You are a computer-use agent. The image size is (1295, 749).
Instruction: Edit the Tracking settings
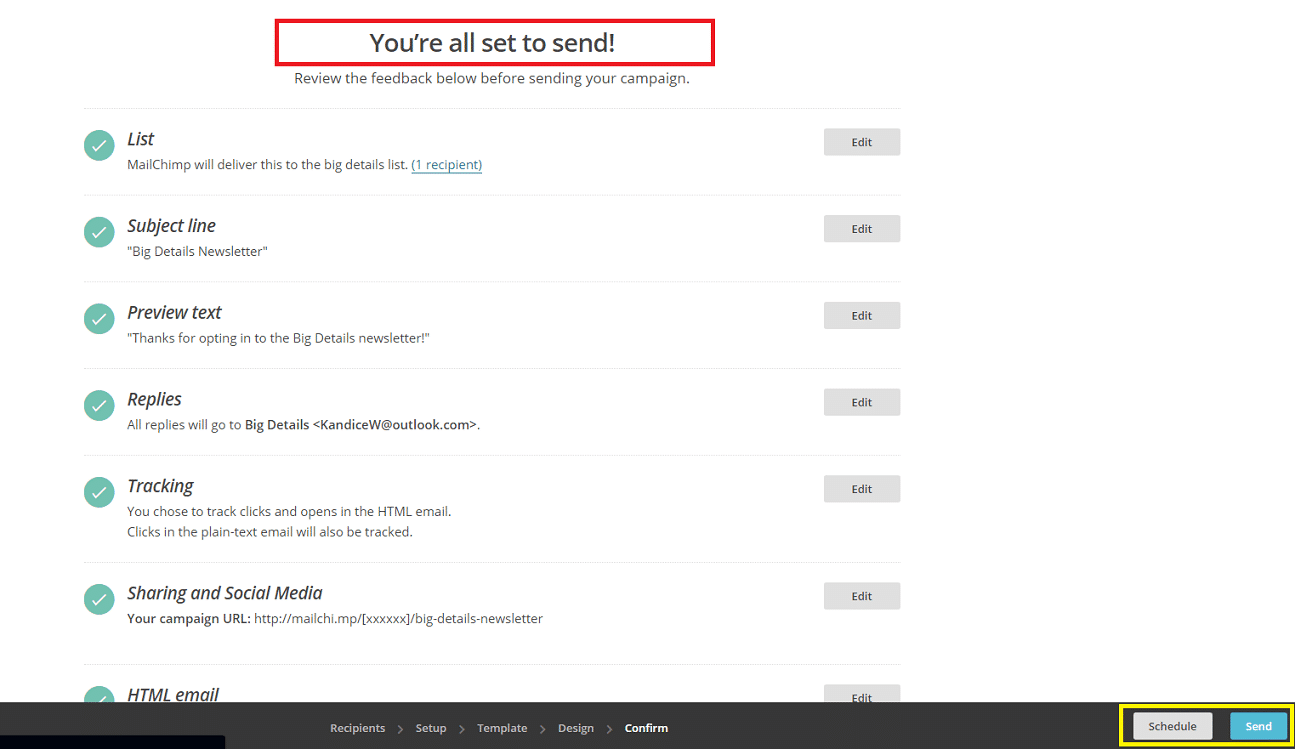(x=862, y=489)
